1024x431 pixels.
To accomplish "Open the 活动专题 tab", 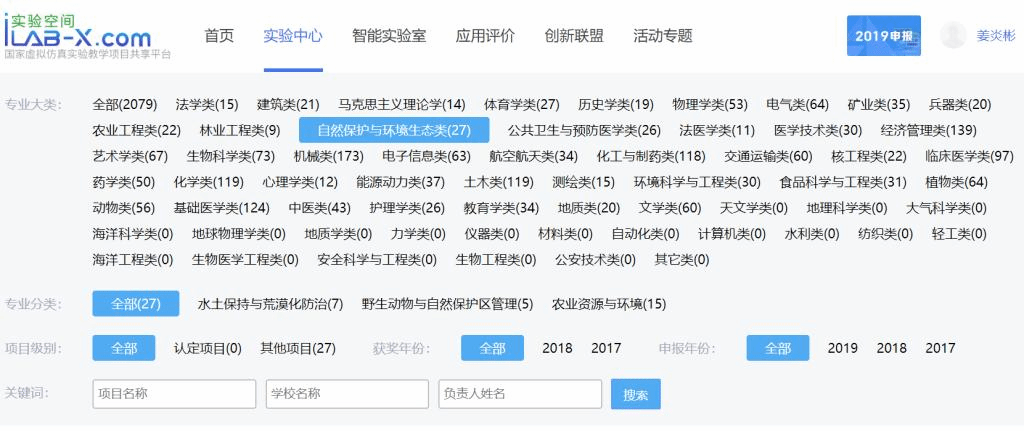I will pyautogui.click(x=662, y=36).
